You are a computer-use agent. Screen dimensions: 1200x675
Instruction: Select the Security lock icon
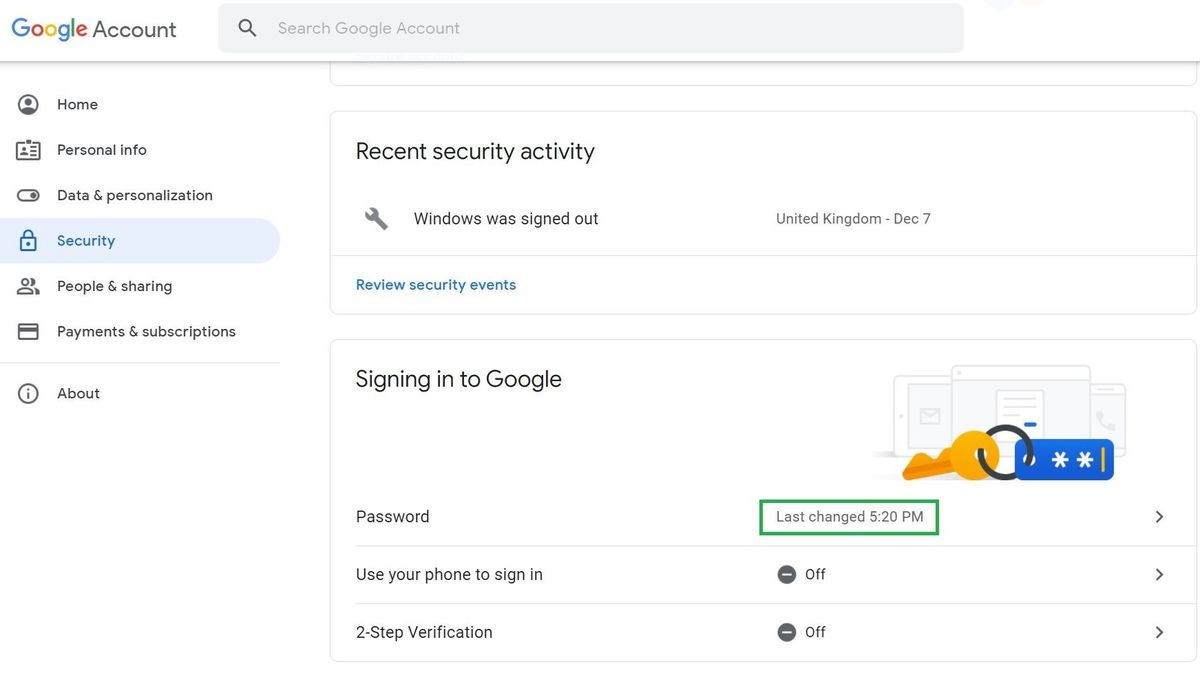pos(28,240)
